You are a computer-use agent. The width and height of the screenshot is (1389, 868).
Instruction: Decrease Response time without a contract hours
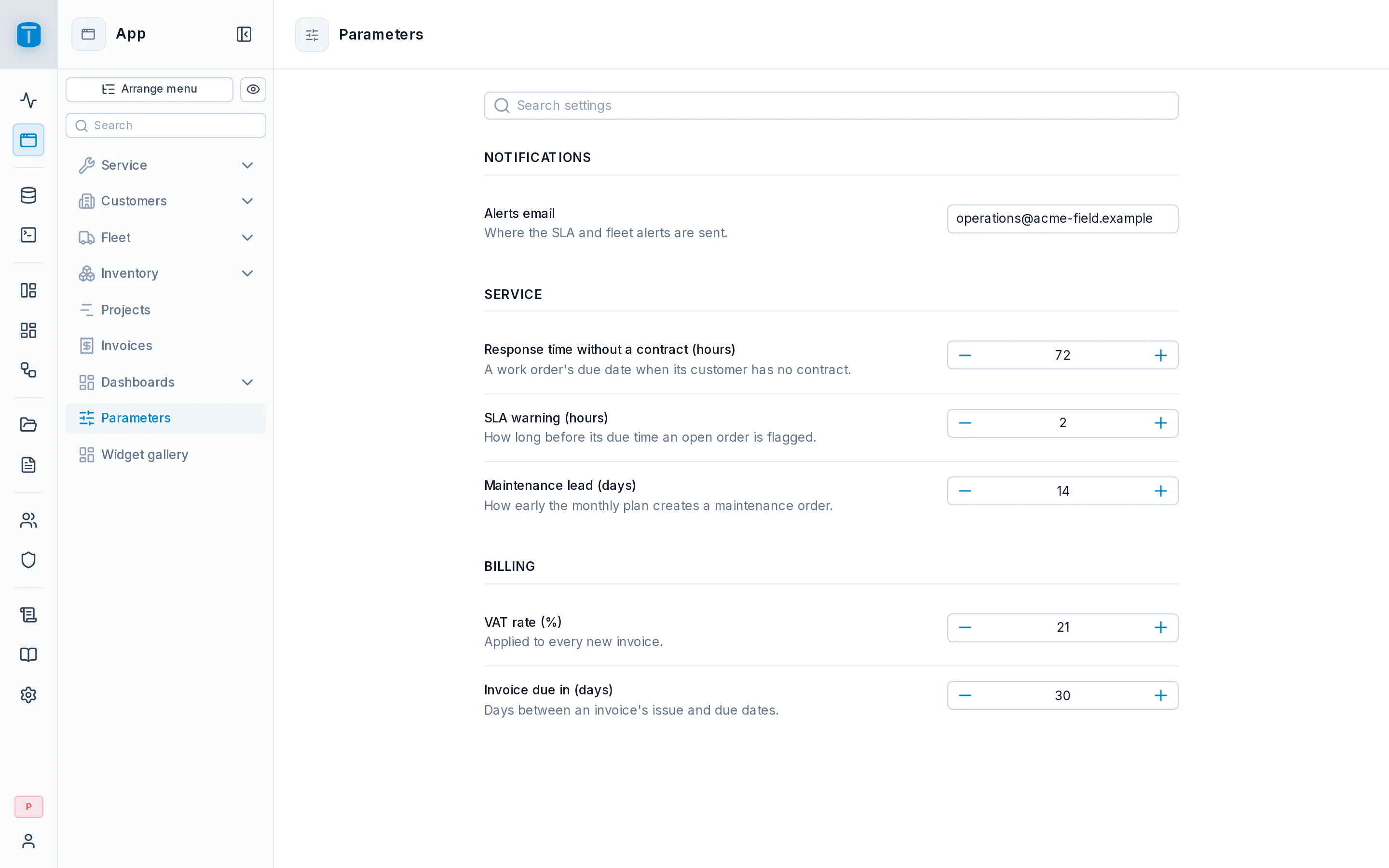click(965, 355)
